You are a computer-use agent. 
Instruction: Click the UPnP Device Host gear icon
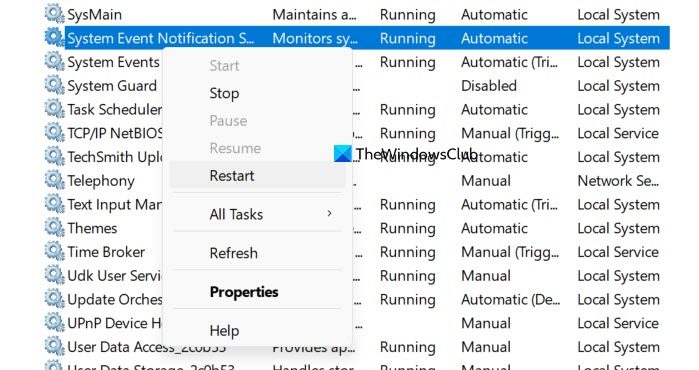(54, 322)
